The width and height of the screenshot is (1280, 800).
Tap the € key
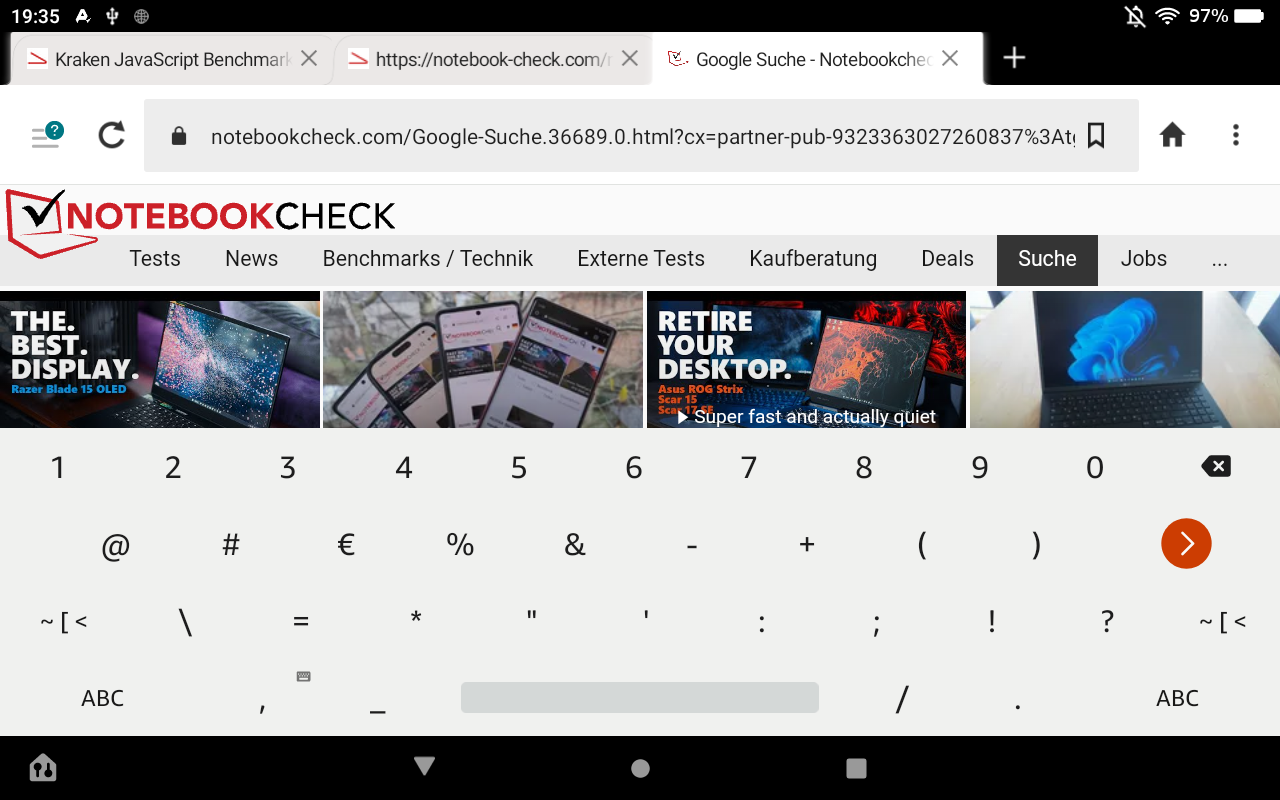(x=346, y=545)
